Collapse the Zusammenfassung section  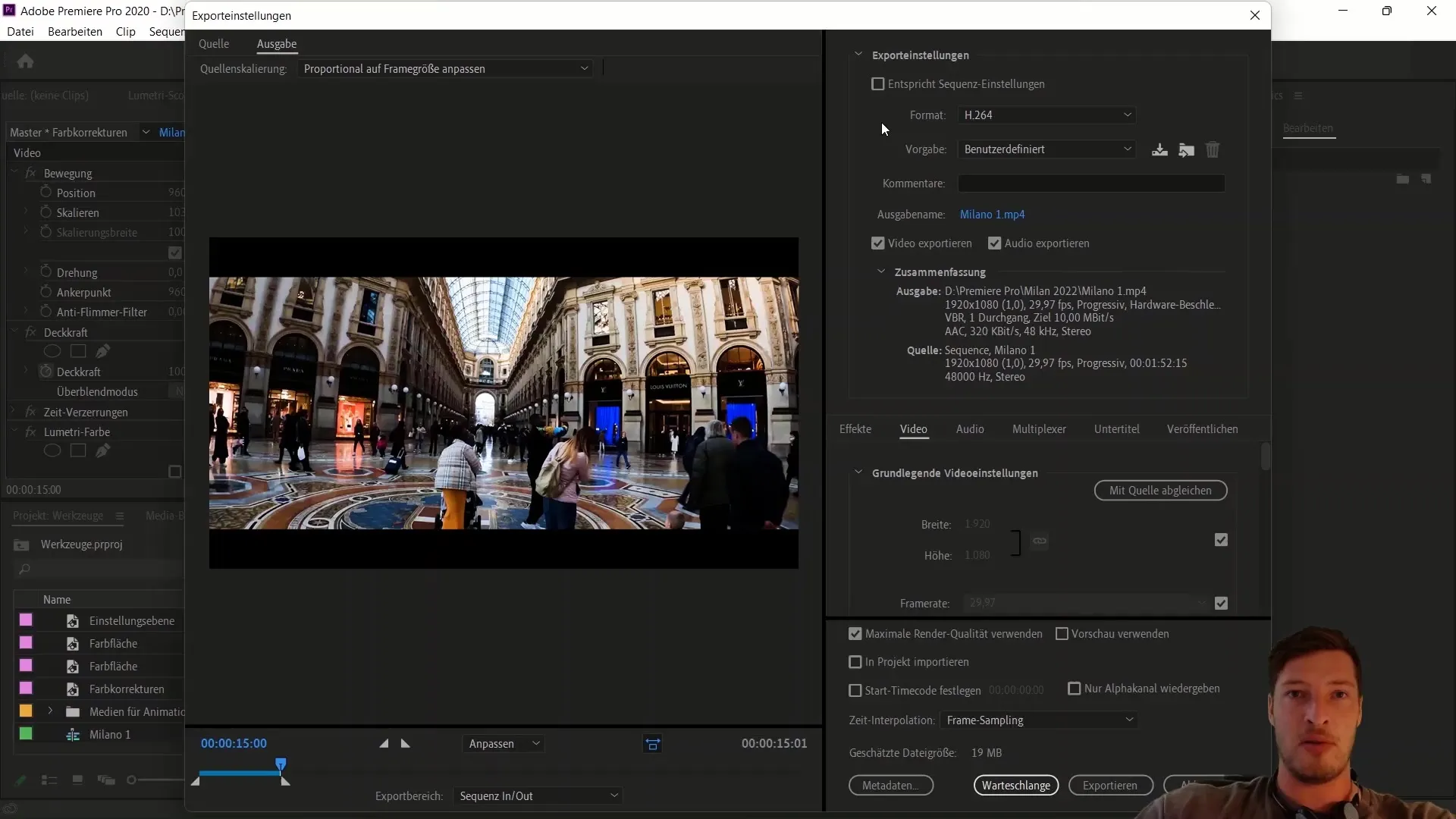(881, 271)
